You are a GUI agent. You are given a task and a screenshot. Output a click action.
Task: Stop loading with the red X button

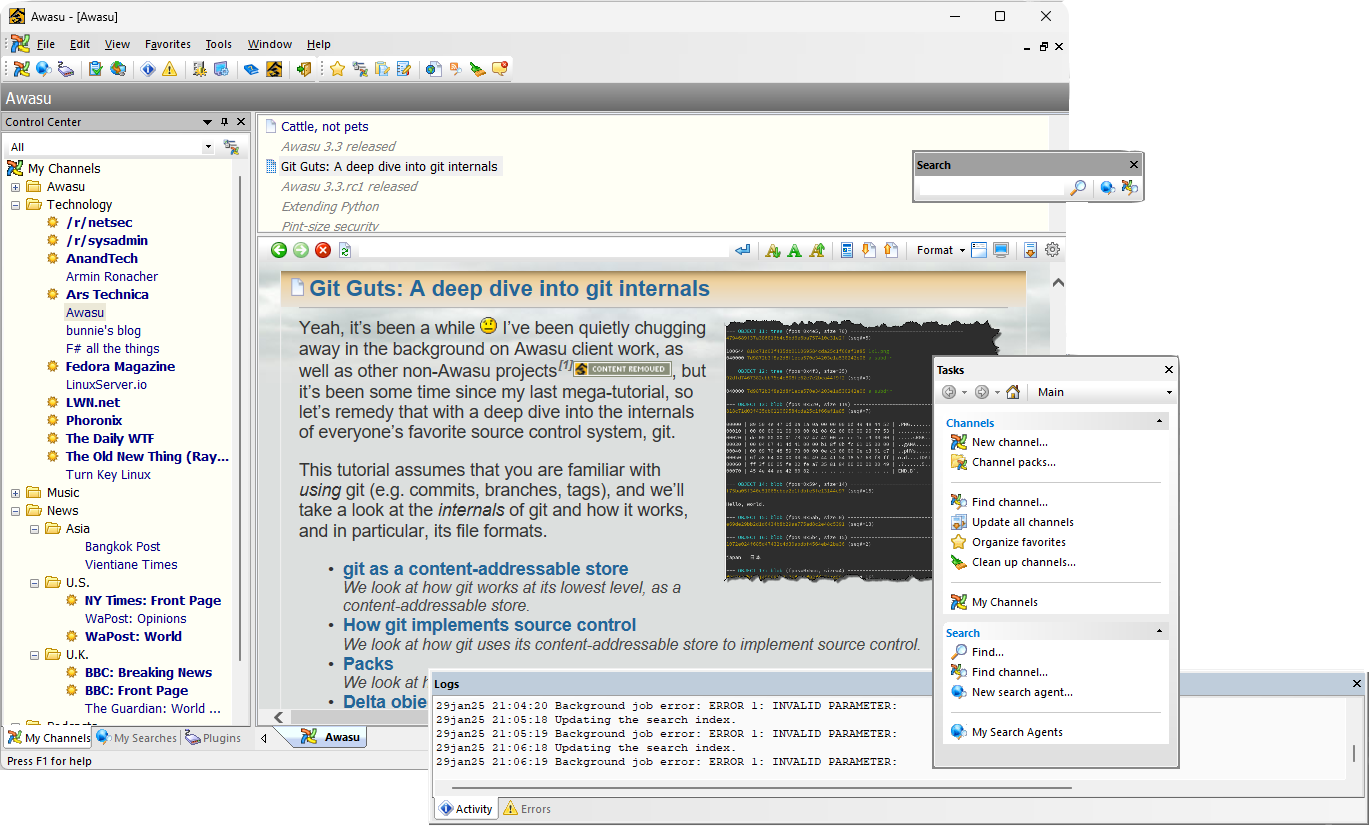(x=323, y=250)
